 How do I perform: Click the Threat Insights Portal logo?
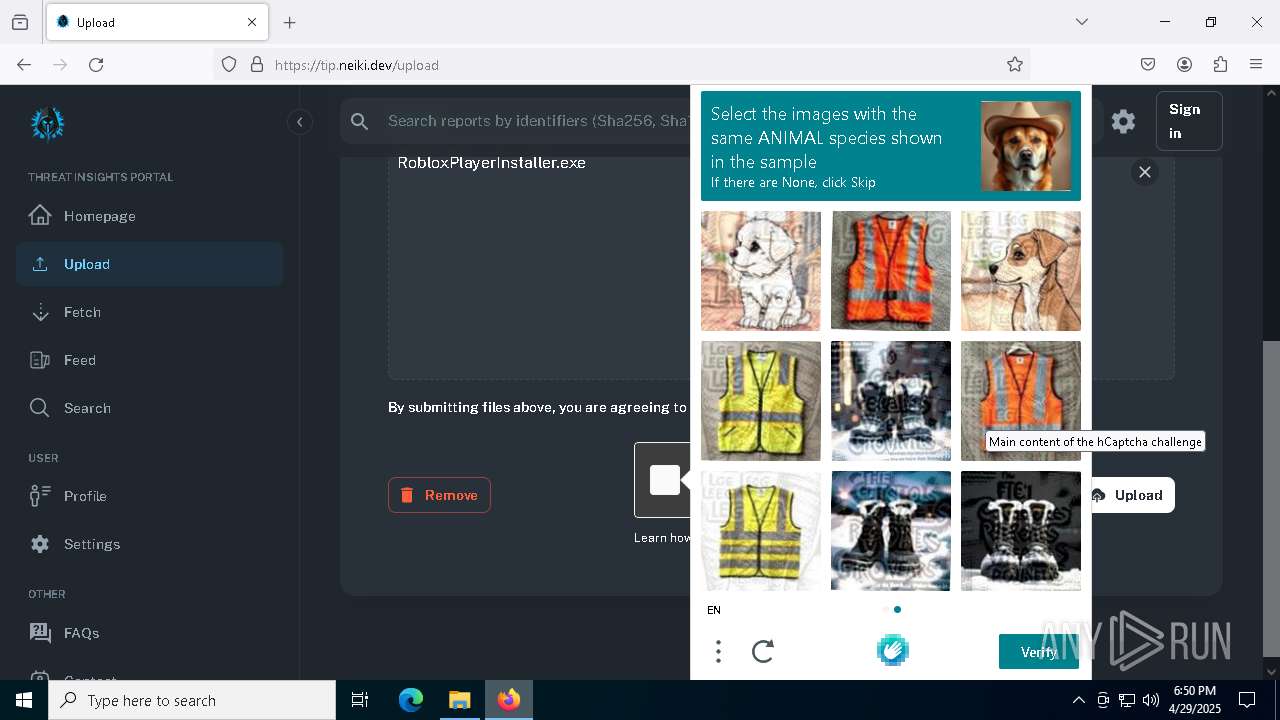(x=47, y=124)
